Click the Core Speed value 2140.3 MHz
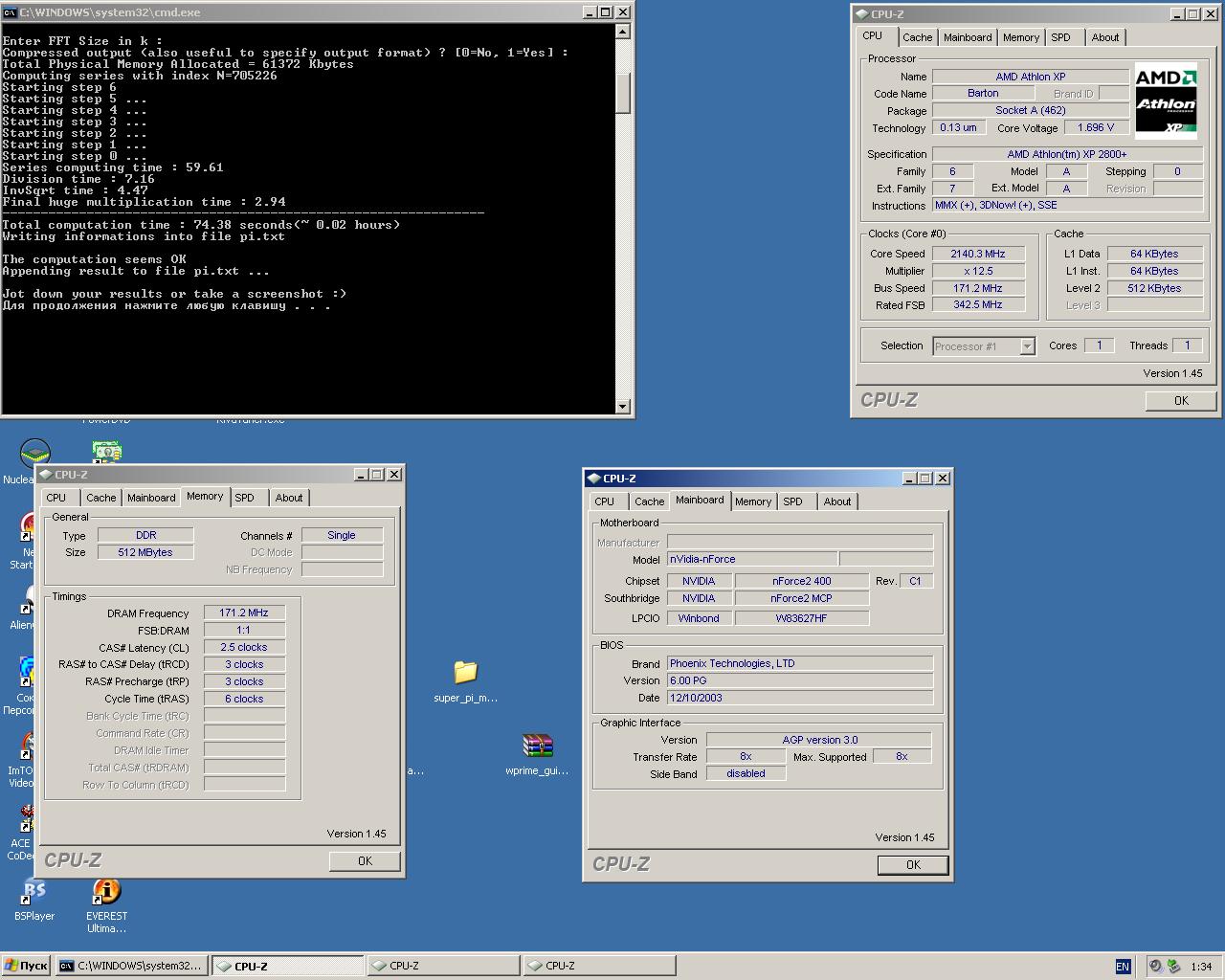 click(x=978, y=254)
